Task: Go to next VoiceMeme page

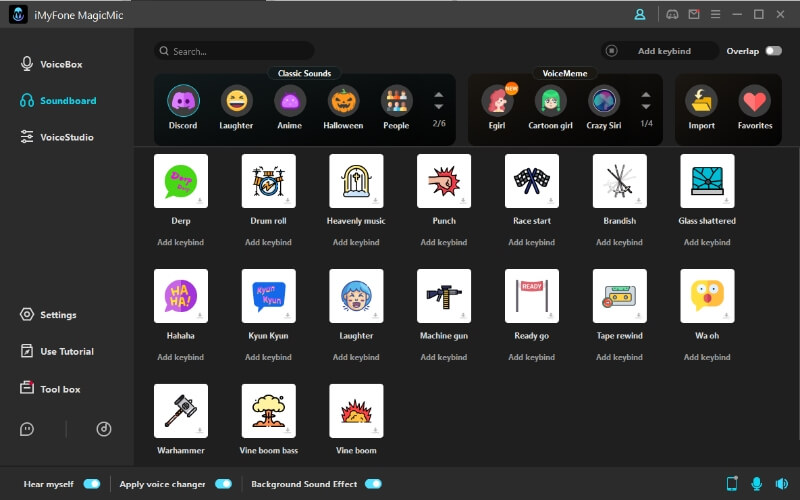Action: [x=646, y=107]
